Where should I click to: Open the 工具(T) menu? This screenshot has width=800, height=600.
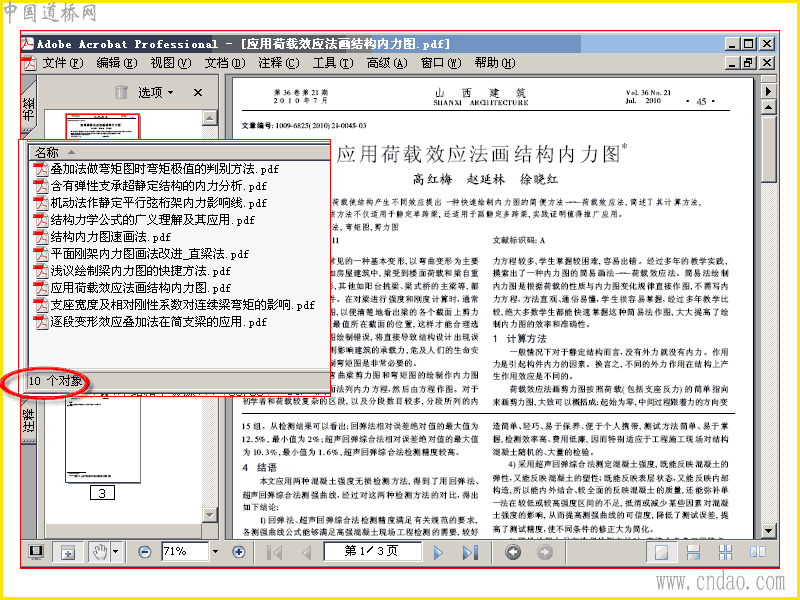333,63
